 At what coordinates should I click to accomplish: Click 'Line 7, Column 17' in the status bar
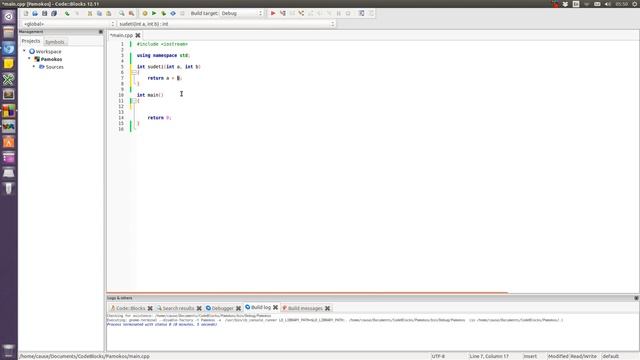click(x=489, y=356)
